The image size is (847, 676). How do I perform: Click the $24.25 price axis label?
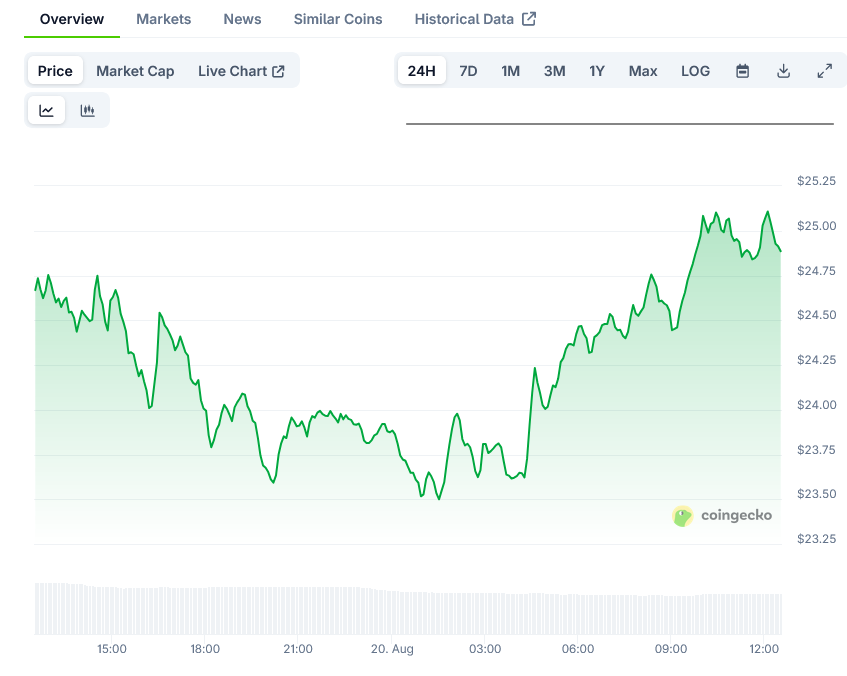(816, 360)
